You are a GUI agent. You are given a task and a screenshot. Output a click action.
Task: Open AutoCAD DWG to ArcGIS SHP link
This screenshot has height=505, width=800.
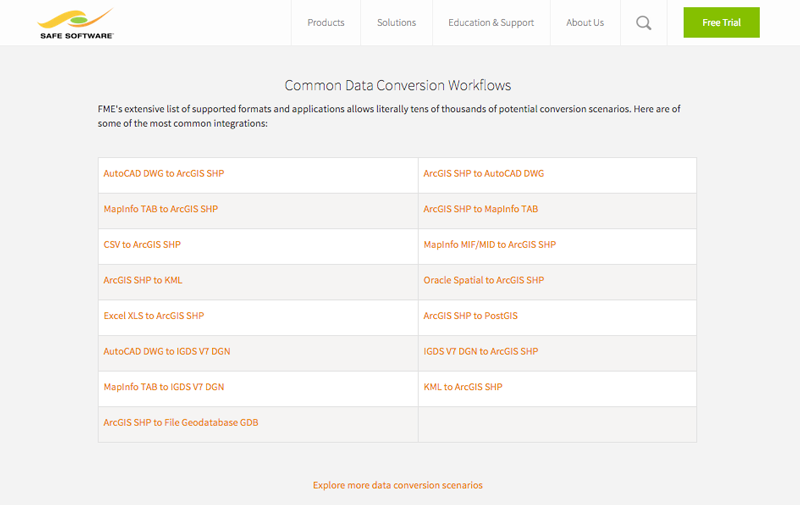164,173
